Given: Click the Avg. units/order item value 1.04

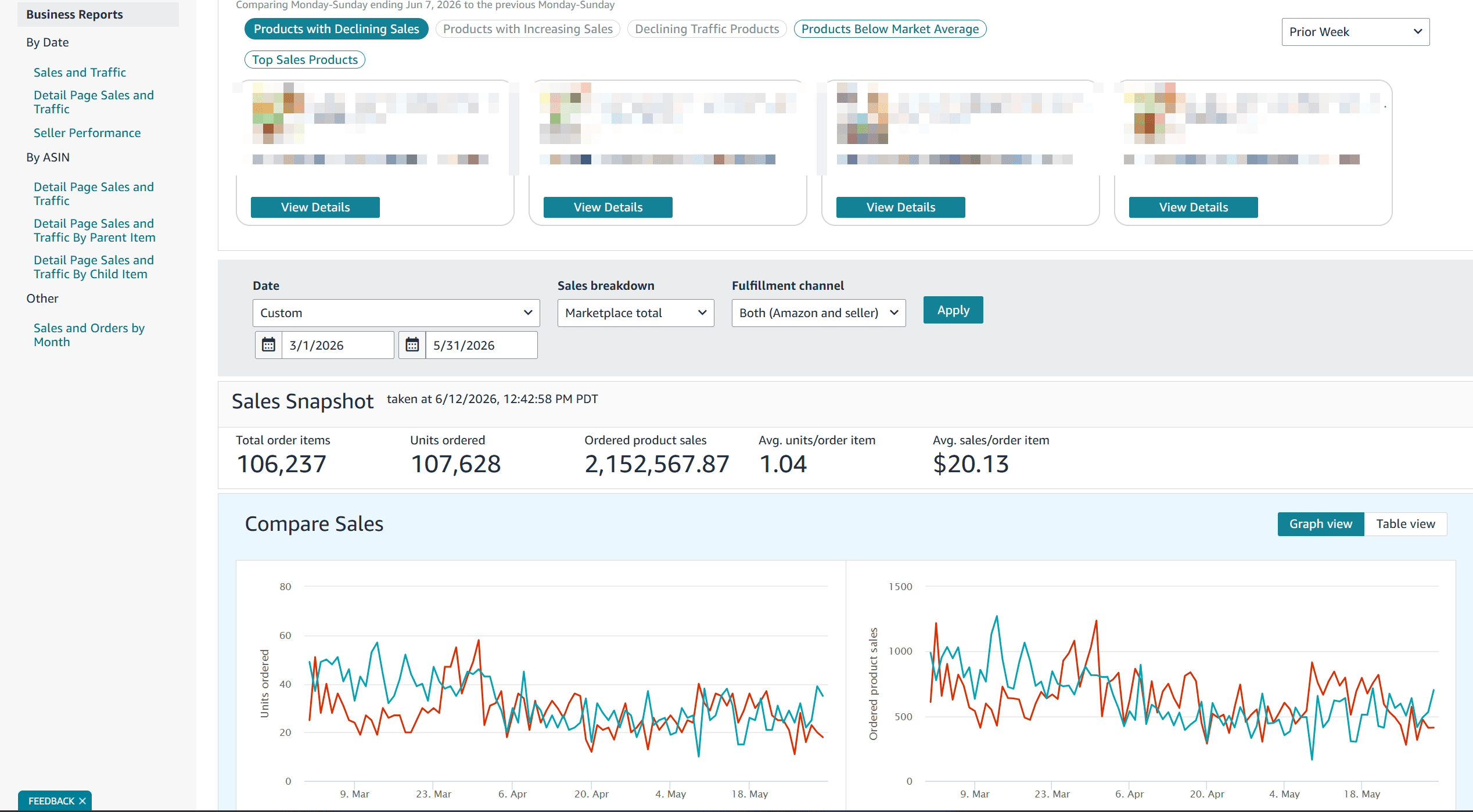Looking at the screenshot, I should 783,464.
